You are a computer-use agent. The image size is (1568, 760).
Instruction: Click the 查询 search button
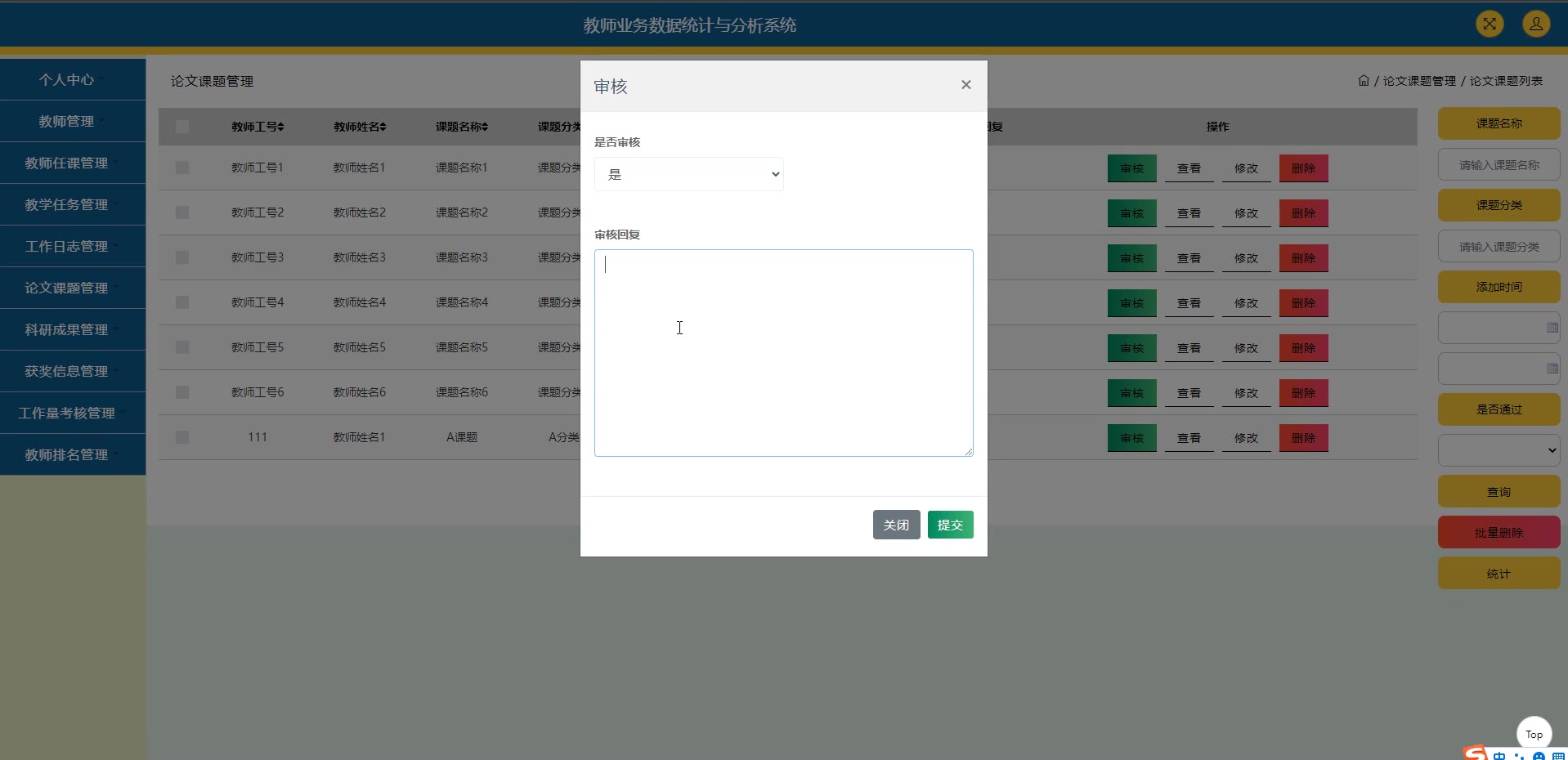click(1499, 491)
